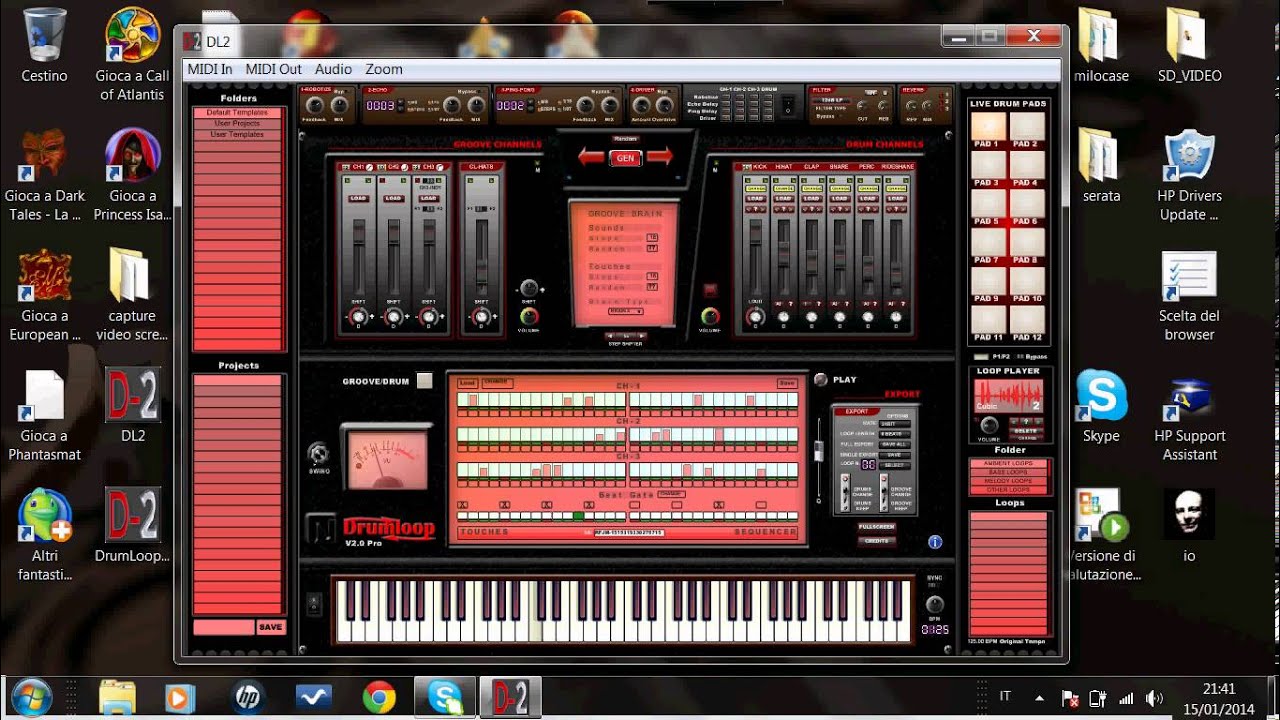Click LOAD button on KICK drum channel
1280x720 pixels.
tap(756, 198)
